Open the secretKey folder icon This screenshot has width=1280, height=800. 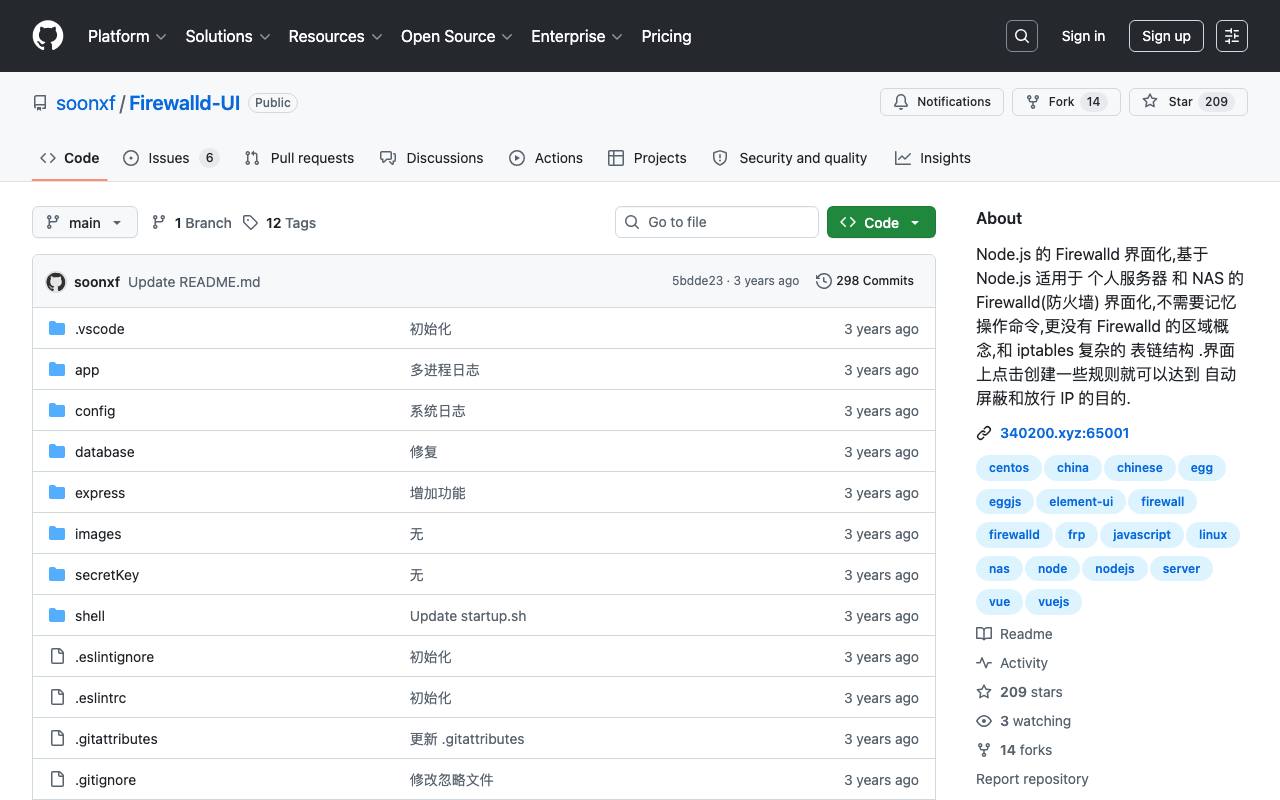57,574
